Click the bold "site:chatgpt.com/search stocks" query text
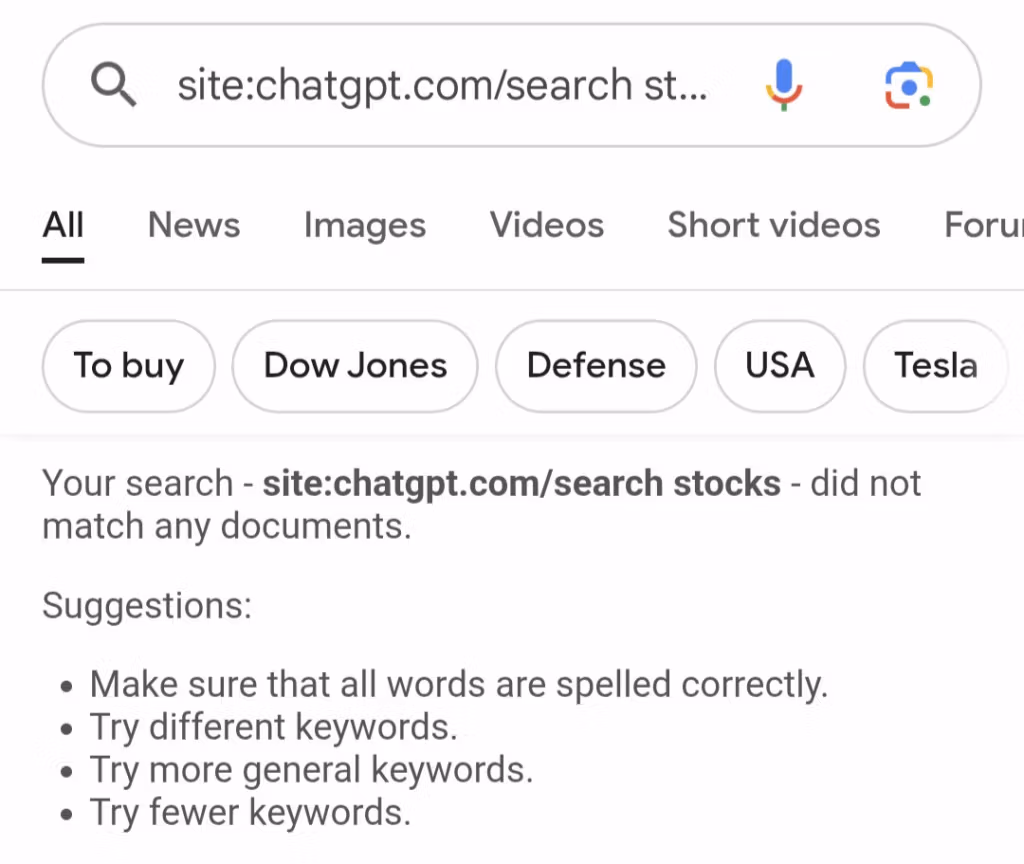1024x864 pixels. (x=521, y=484)
